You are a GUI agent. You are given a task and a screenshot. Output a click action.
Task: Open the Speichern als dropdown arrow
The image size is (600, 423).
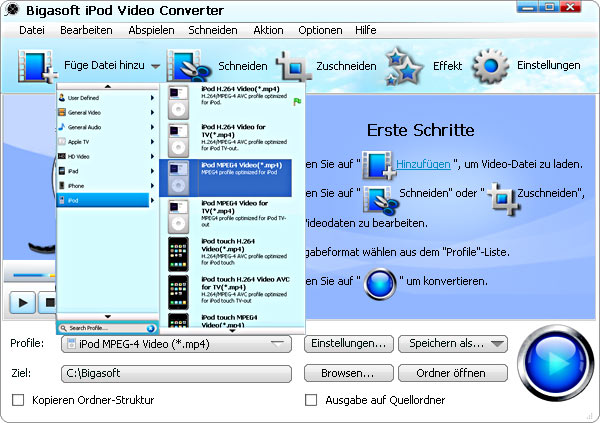[x=497, y=343]
